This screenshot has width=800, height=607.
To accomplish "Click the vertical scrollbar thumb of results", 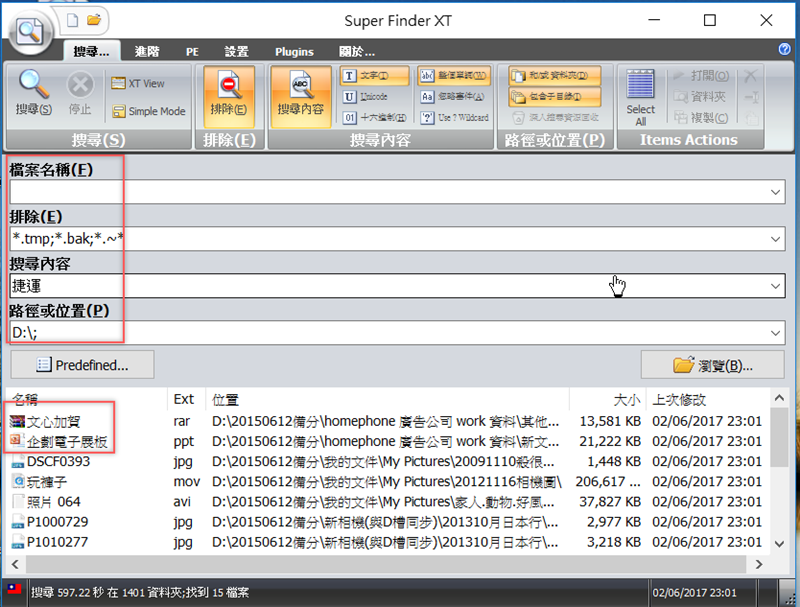I will pyautogui.click(x=779, y=437).
